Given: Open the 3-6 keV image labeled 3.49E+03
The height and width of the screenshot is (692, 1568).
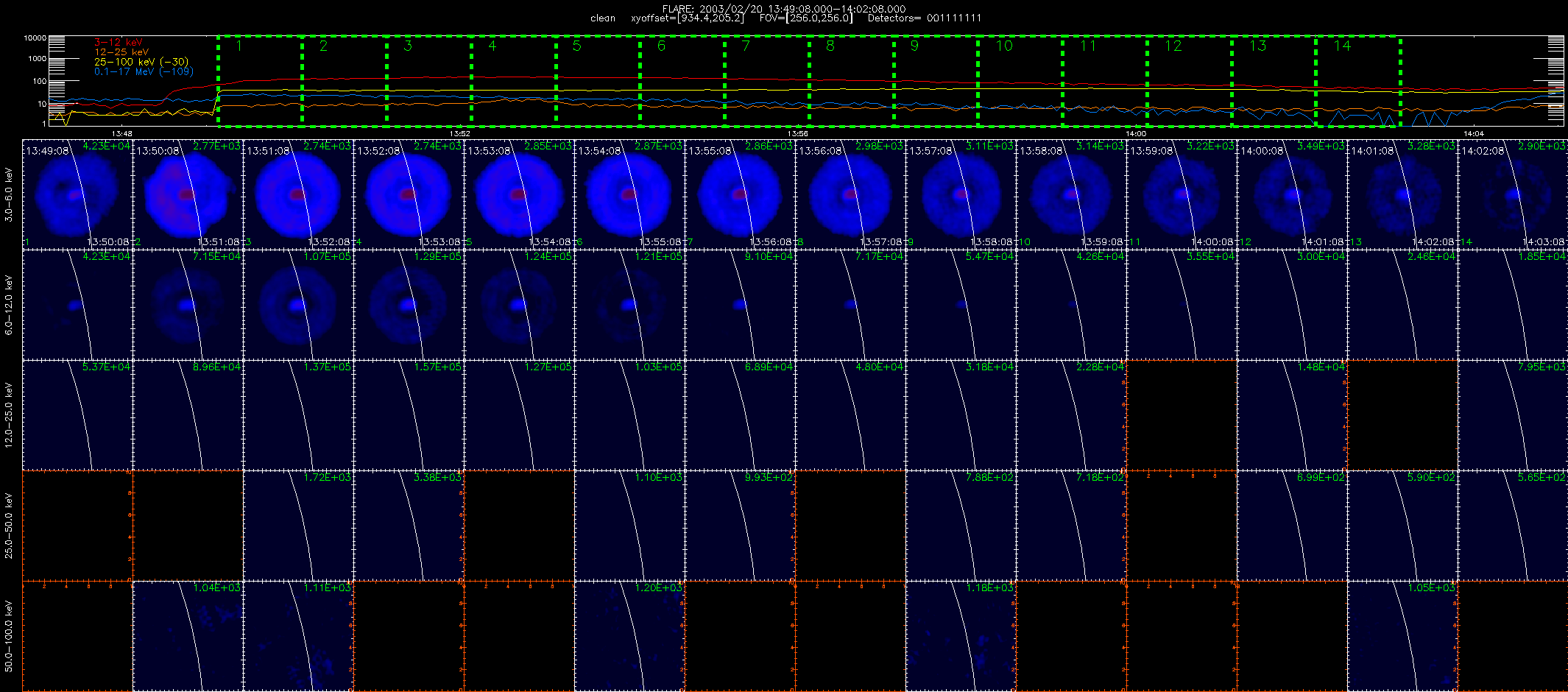Looking at the screenshot, I should (x=1293, y=194).
